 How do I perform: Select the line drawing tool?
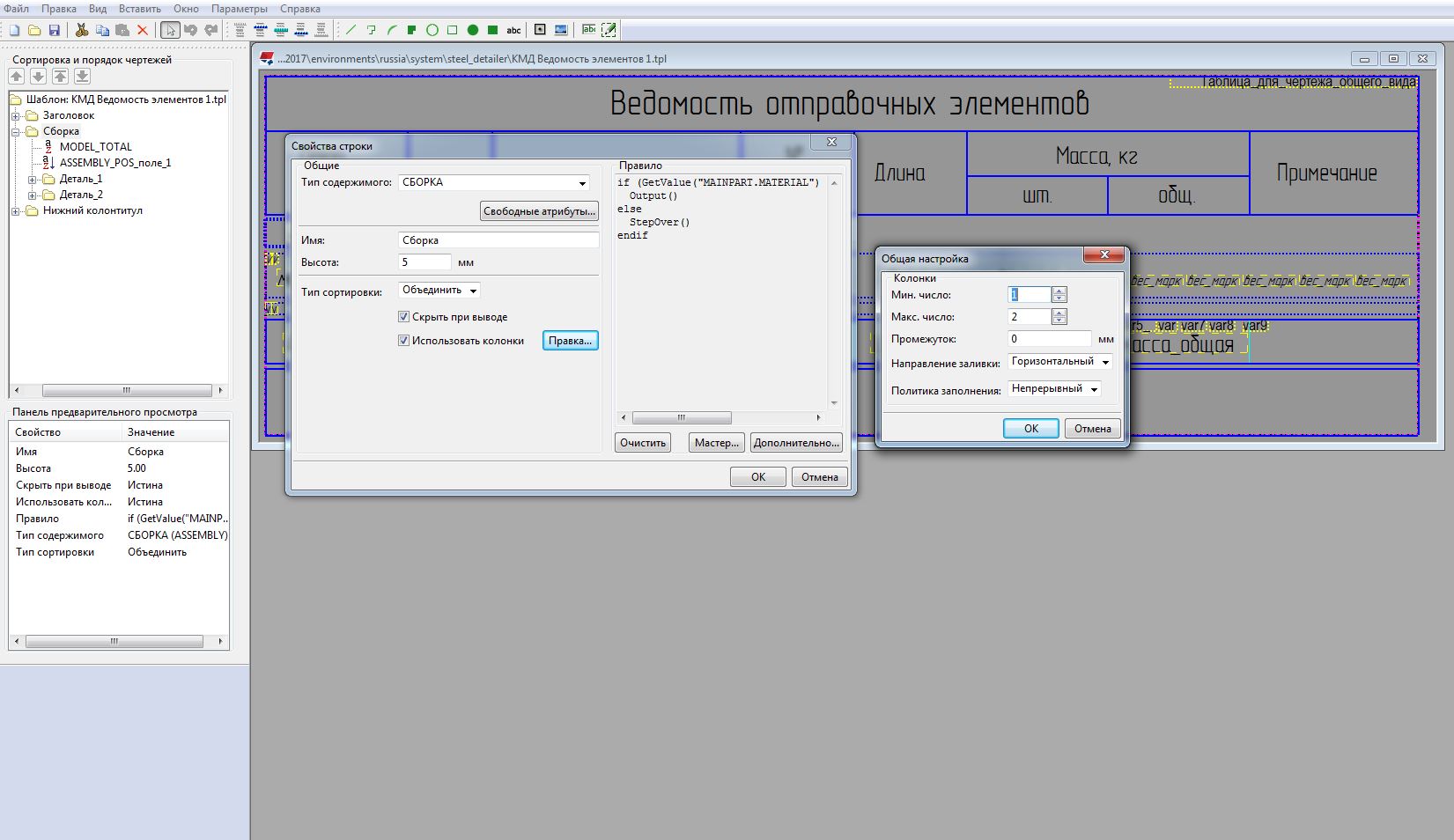pos(351,30)
